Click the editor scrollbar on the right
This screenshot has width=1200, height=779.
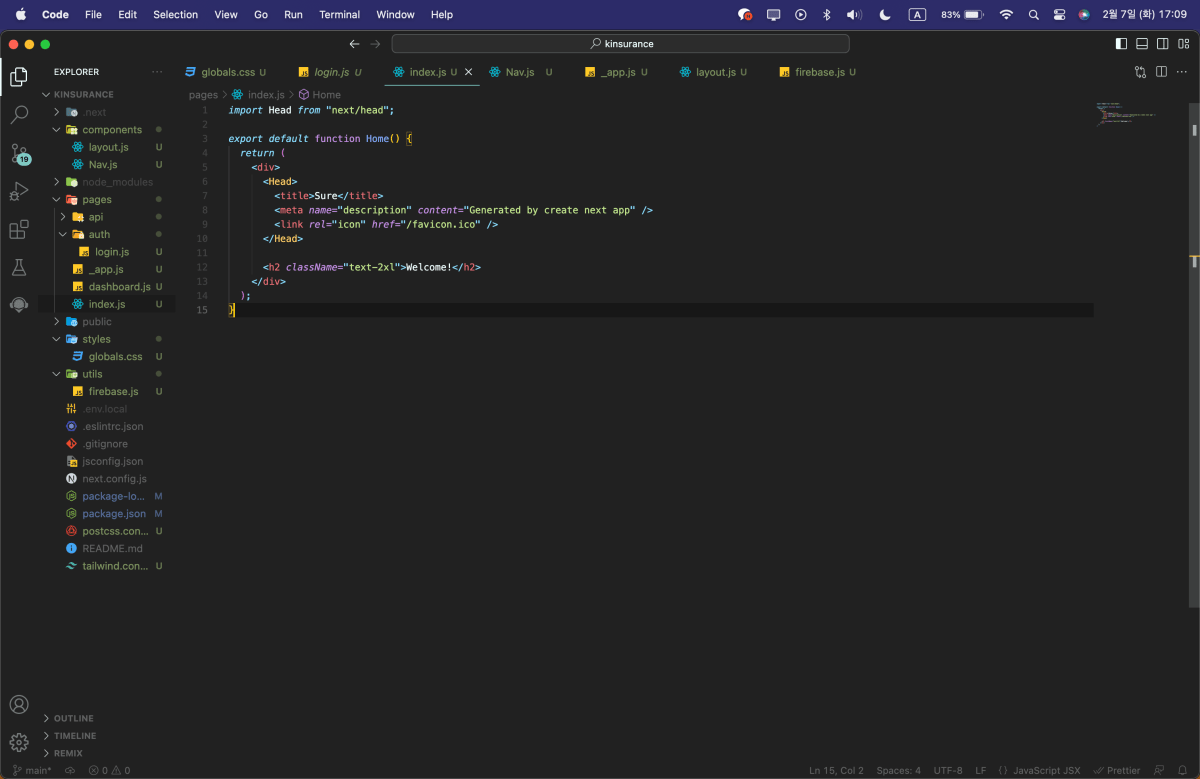(x=1192, y=130)
